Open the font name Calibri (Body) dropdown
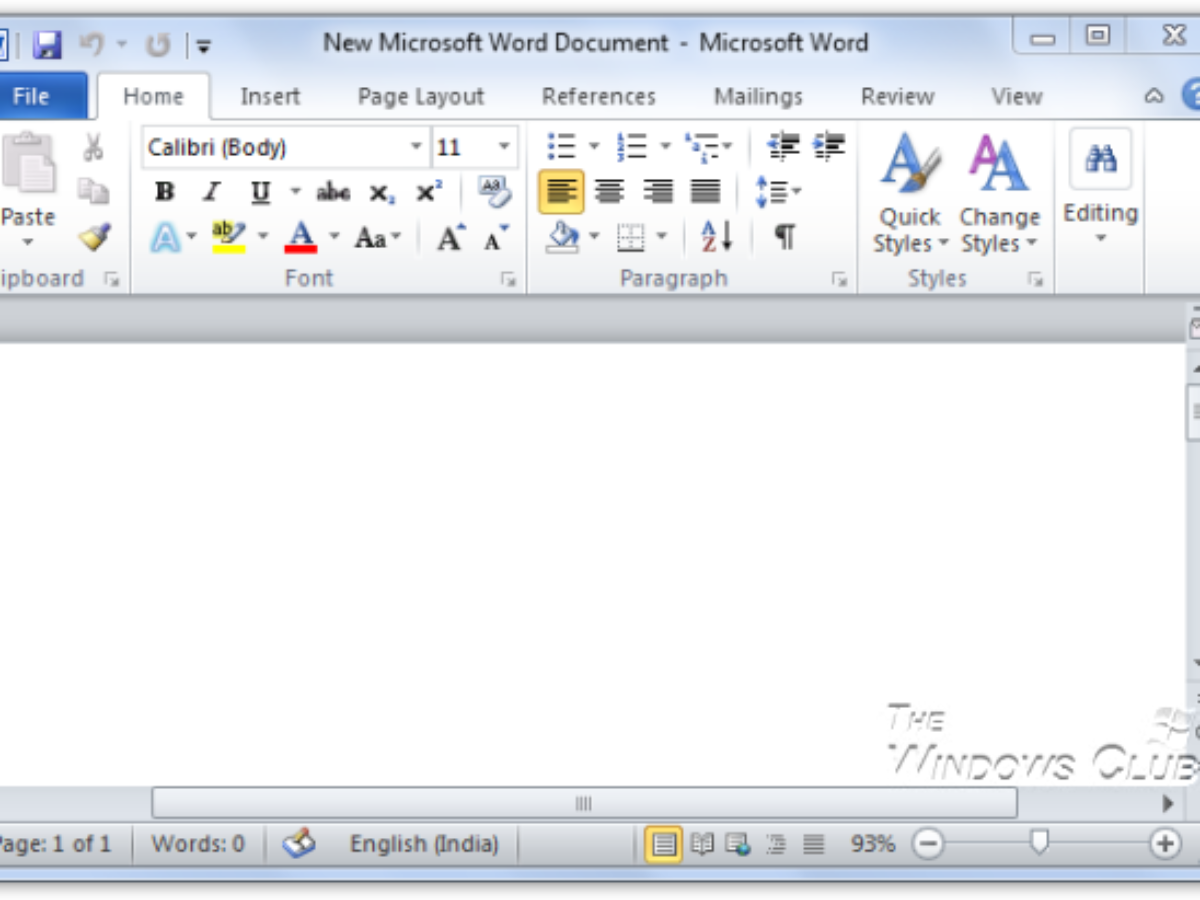 click(x=417, y=147)
